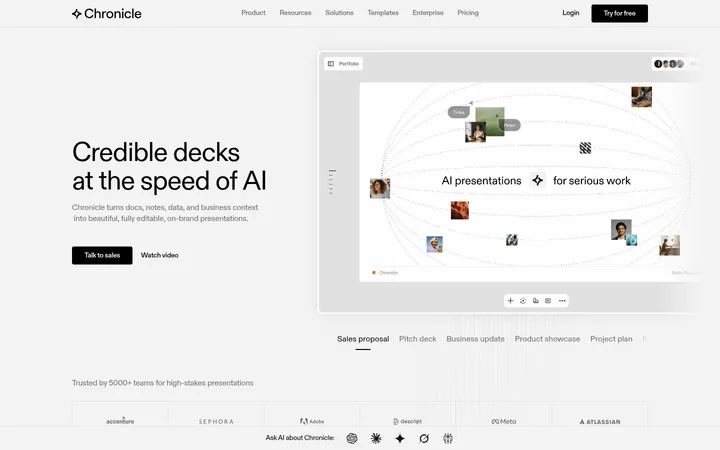Click the curly-haired woman photo on the slide's left edge

[x=380, y=188]
